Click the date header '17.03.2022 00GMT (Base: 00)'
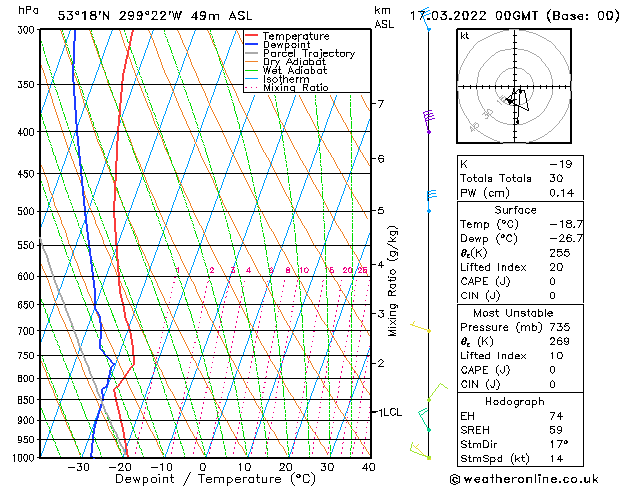Image resolution: width=629 pixels, height=486 pixels. click(x=514, y=16)
